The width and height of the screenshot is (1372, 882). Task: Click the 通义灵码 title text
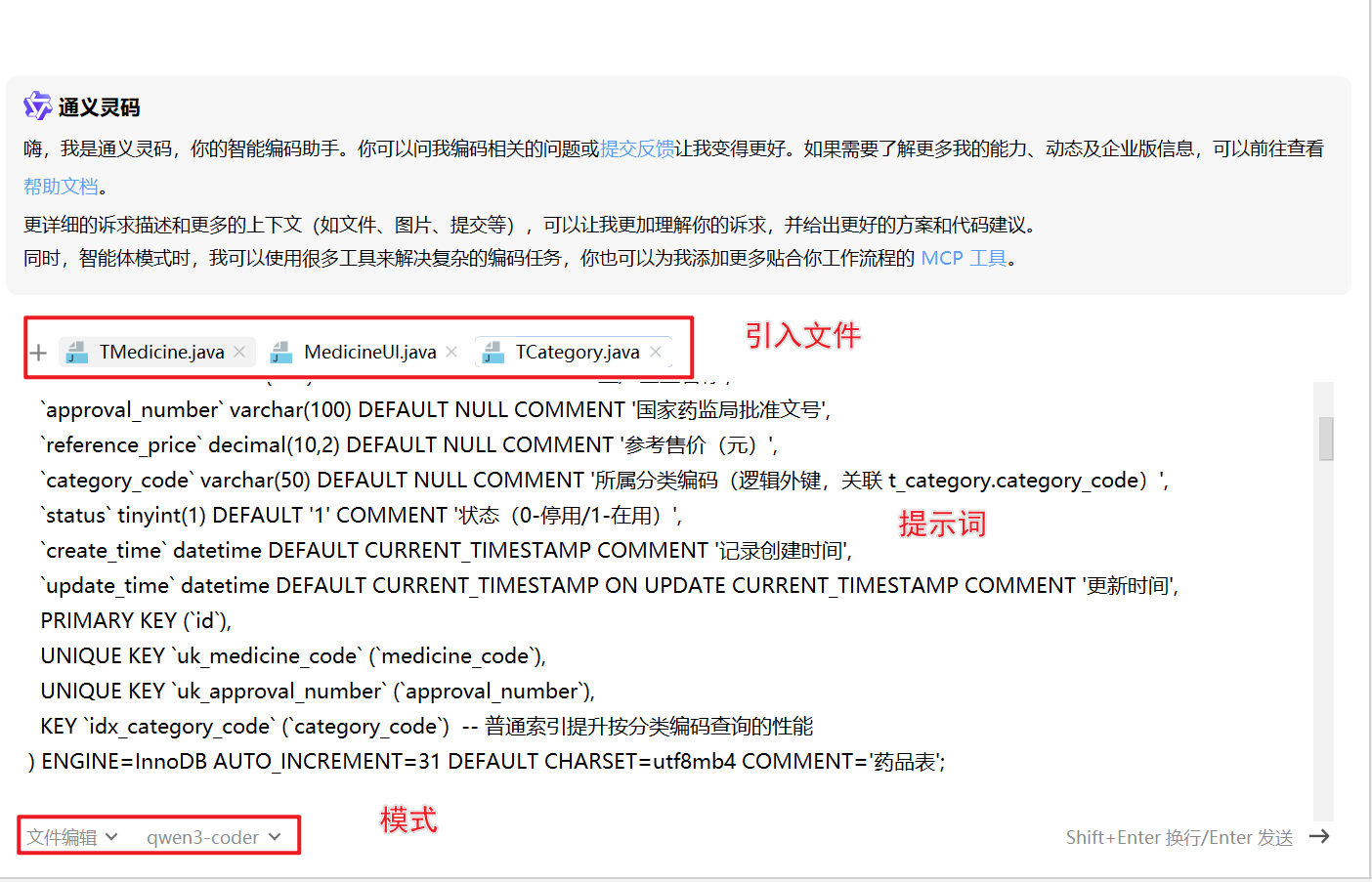[x=99, y=107]
